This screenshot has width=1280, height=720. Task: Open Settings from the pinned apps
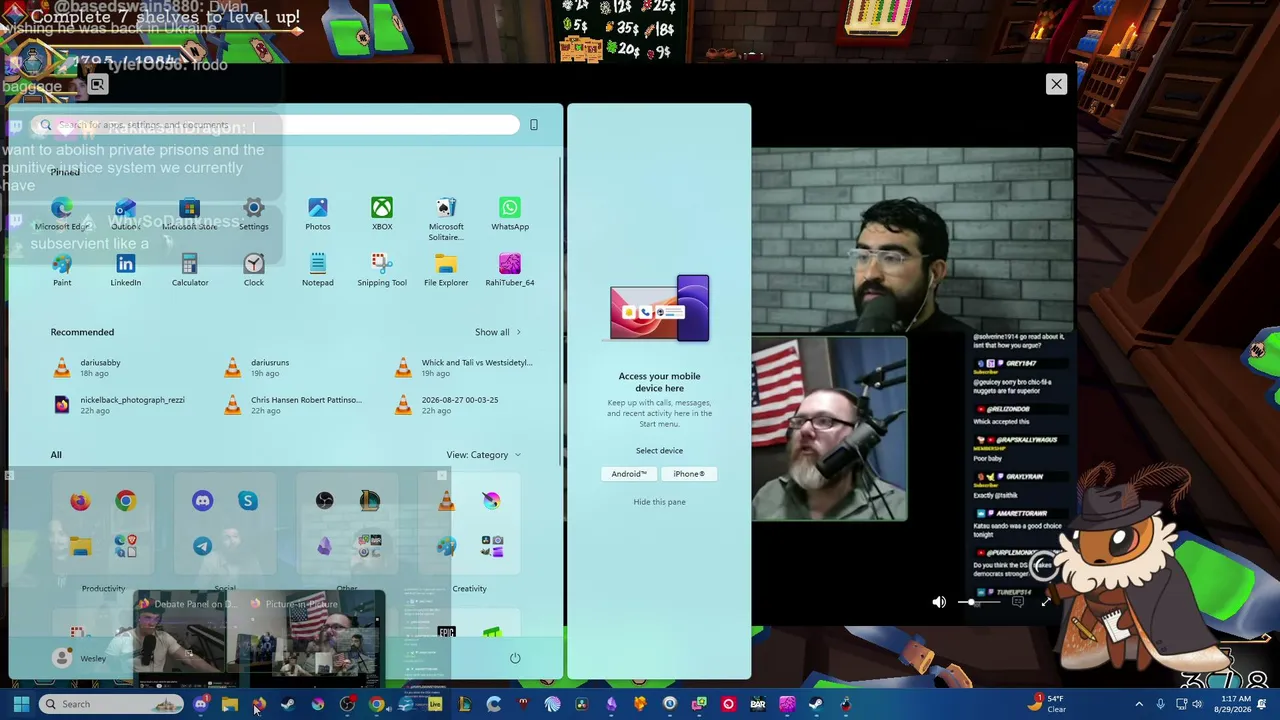pyautogui.click(x=254, y=214)
